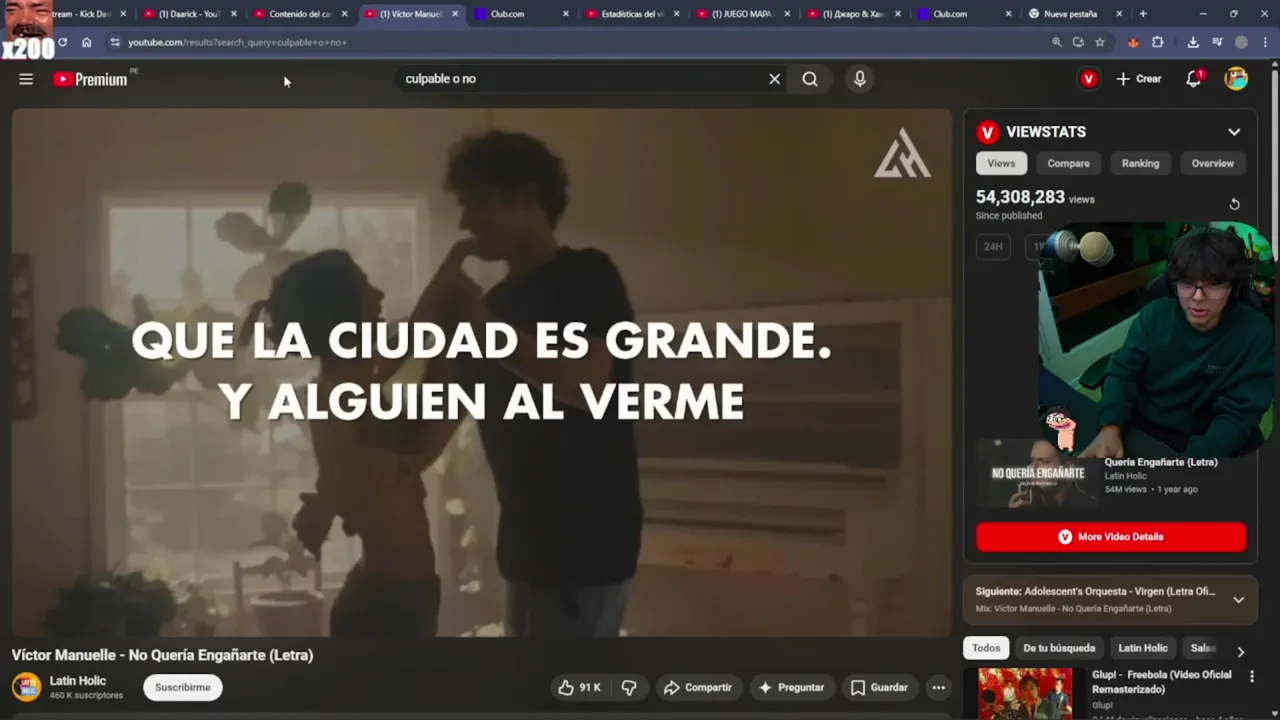Screen dimensions: 1280x720
Task: Start voice search with the microphone
Action: pyautogui.click(x=860, y=79)
